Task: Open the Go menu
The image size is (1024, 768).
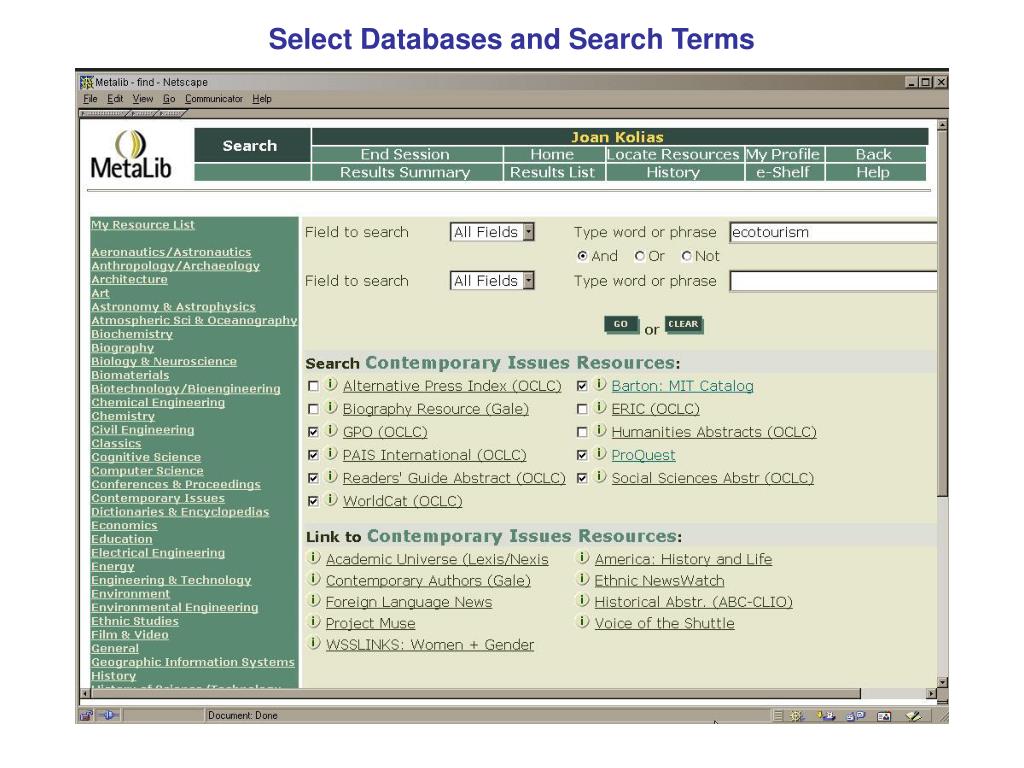Action: (x=169, y=99)
